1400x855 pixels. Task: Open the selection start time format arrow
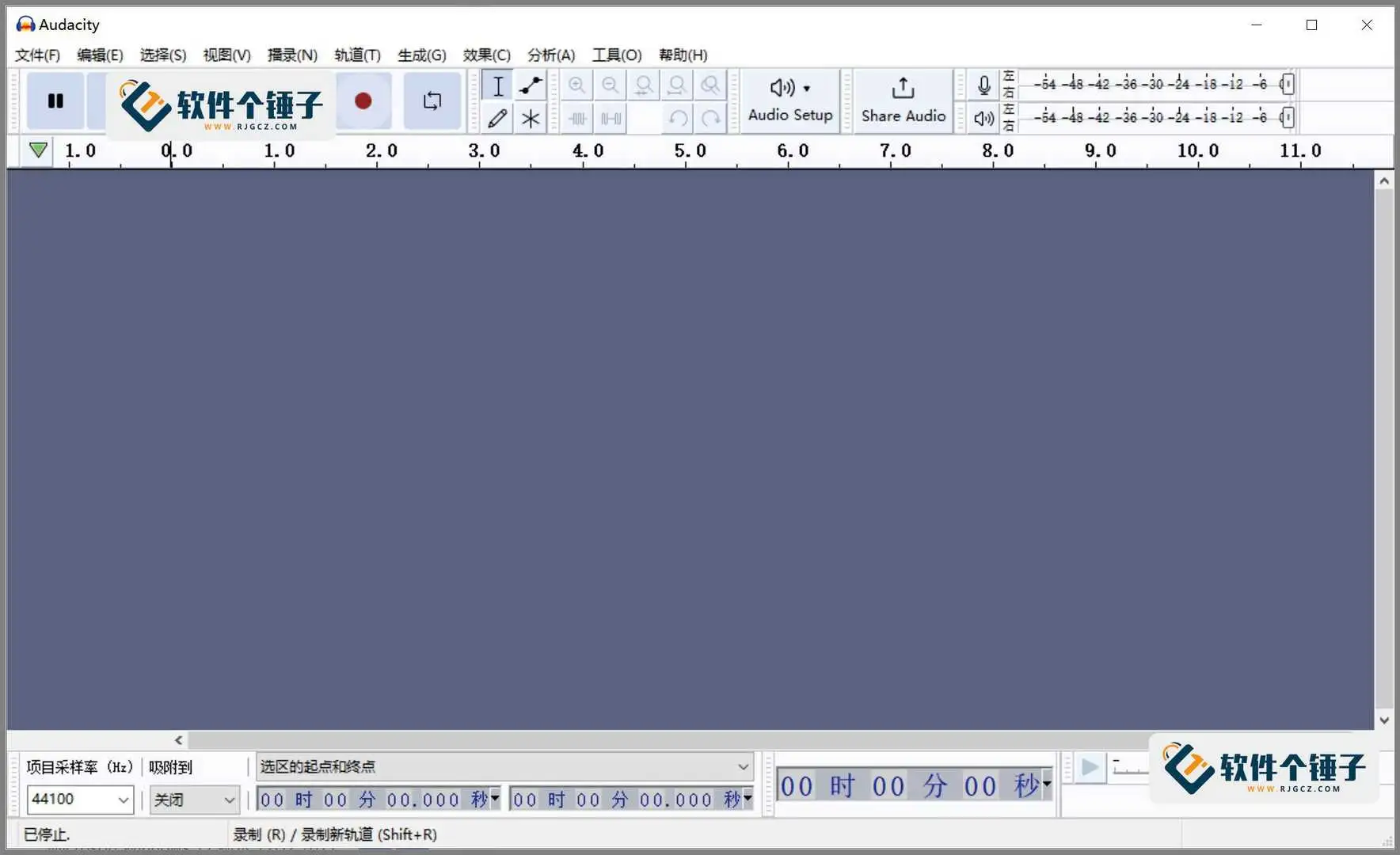(x=495, y=798)
